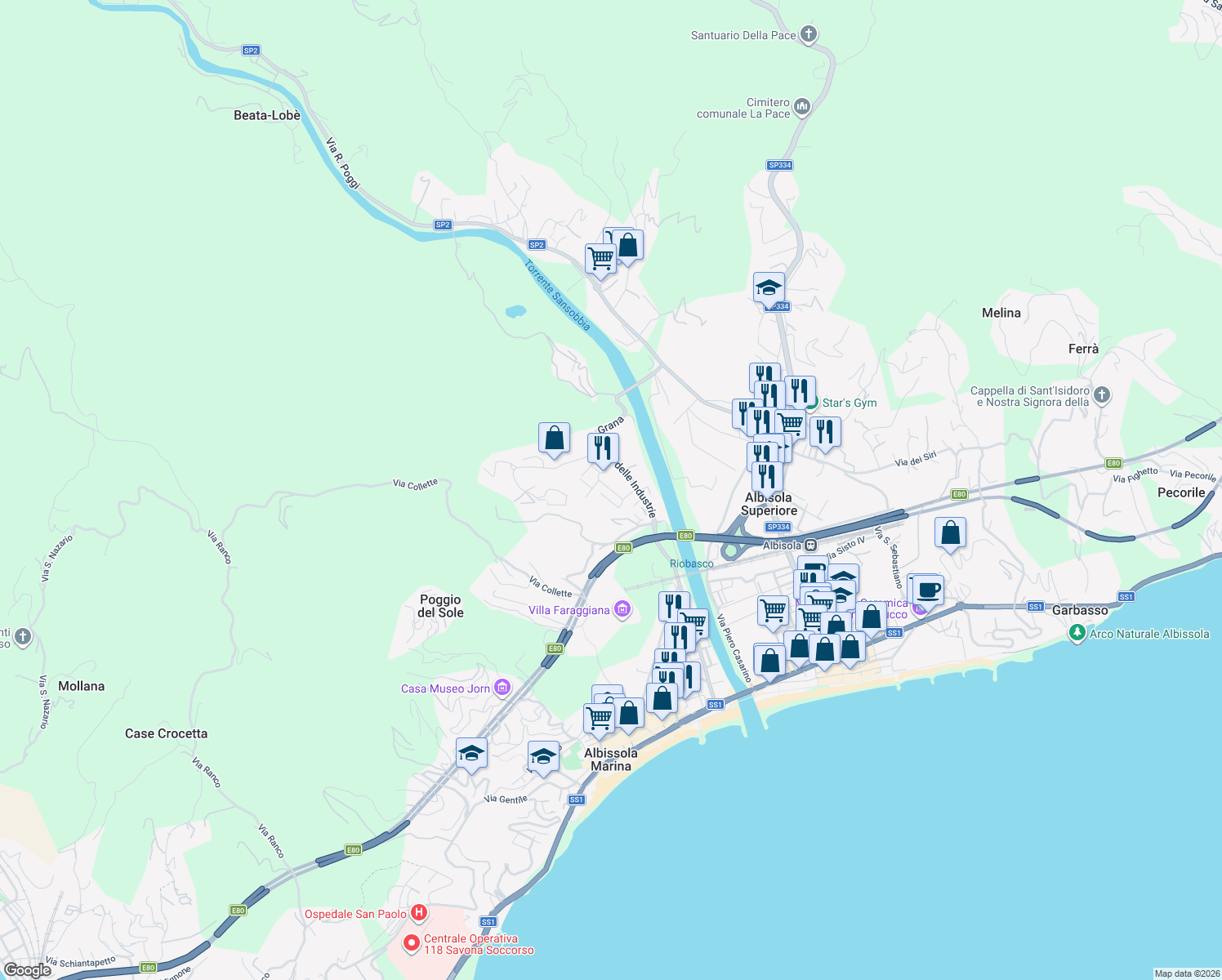Image resolution: width=1222 pixels, height=980 pixels.
Task: Select the grocery cart icon above Albissola Marina
Action: (600, 716)
